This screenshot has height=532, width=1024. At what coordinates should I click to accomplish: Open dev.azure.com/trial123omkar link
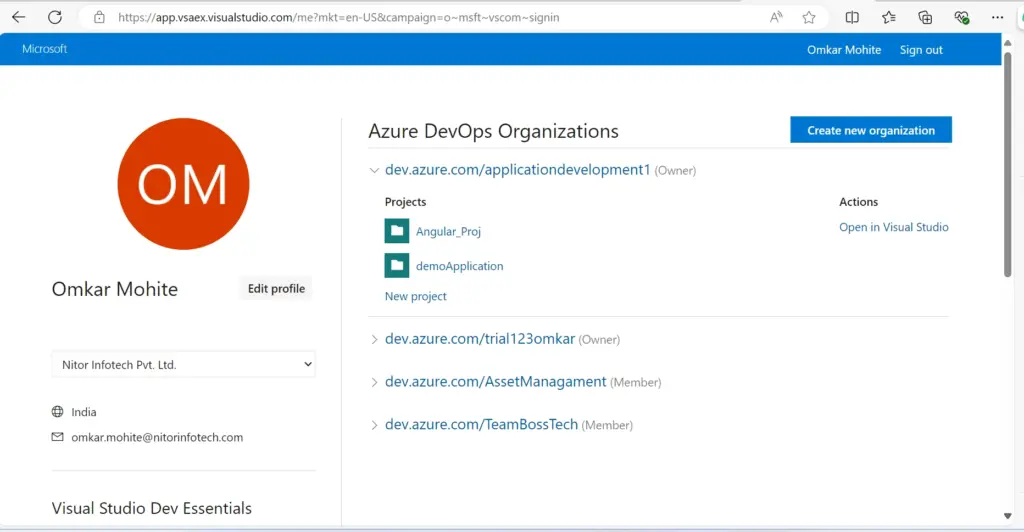(x=480, y=339)
